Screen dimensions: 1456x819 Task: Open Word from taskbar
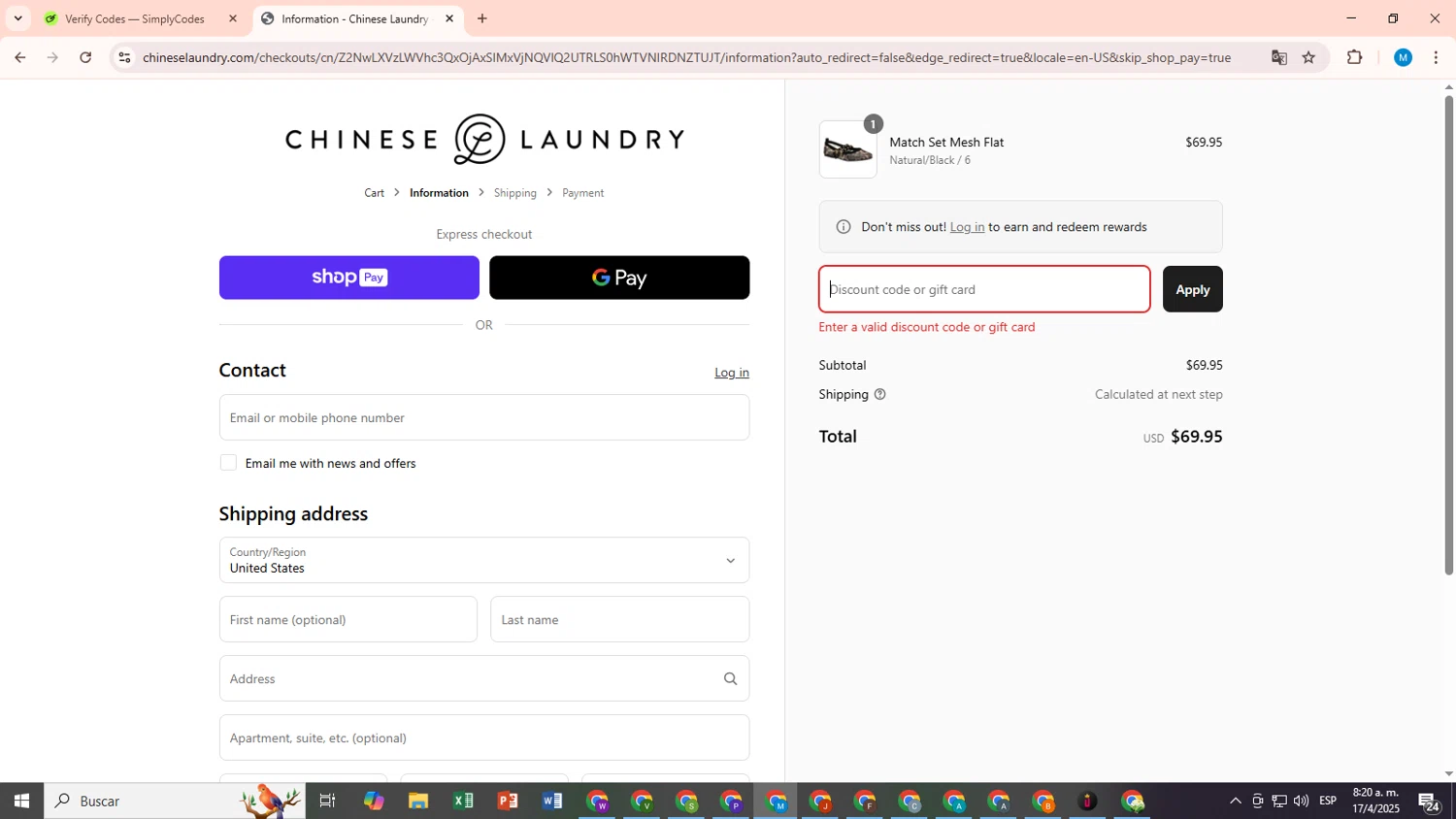(552, 801)
